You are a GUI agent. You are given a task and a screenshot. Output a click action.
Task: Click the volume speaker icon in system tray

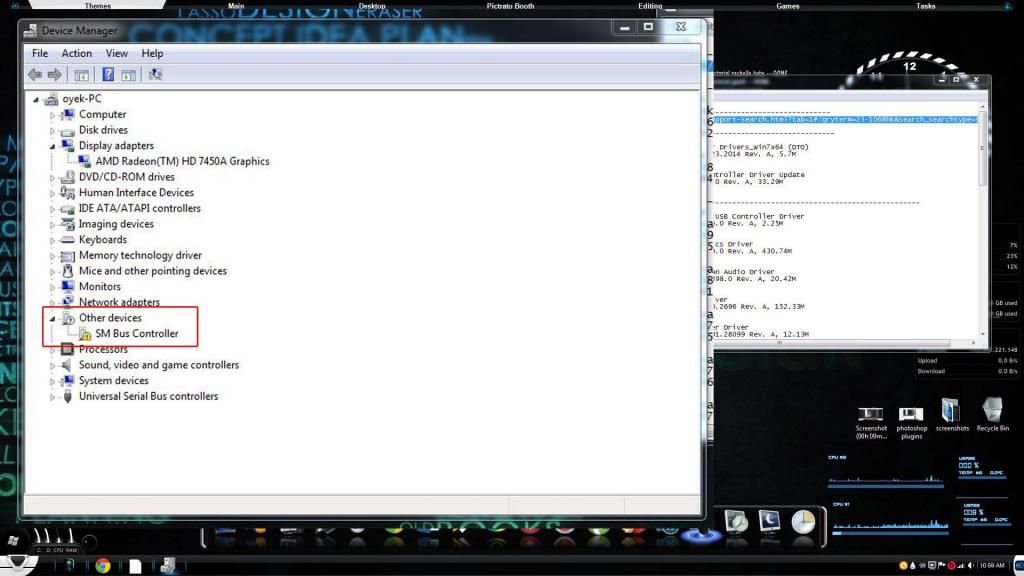click(x=971, y=566)
